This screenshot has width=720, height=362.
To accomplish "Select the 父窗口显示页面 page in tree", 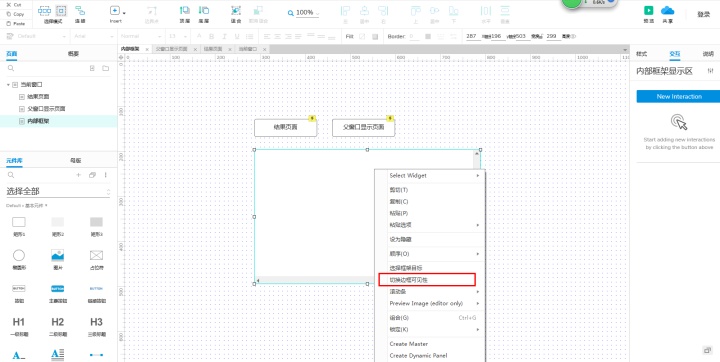I will (x=46, y=109).
